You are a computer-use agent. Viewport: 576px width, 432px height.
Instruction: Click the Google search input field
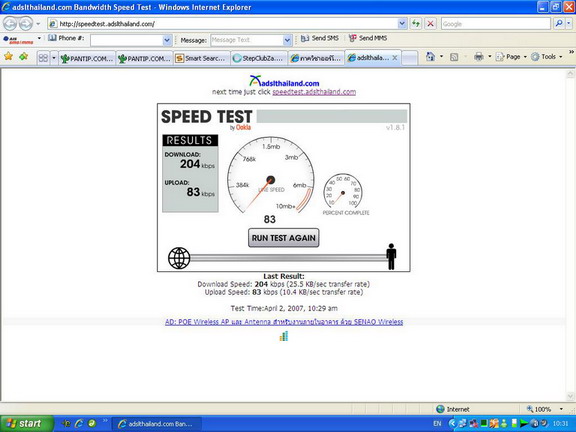pos(496,24)
